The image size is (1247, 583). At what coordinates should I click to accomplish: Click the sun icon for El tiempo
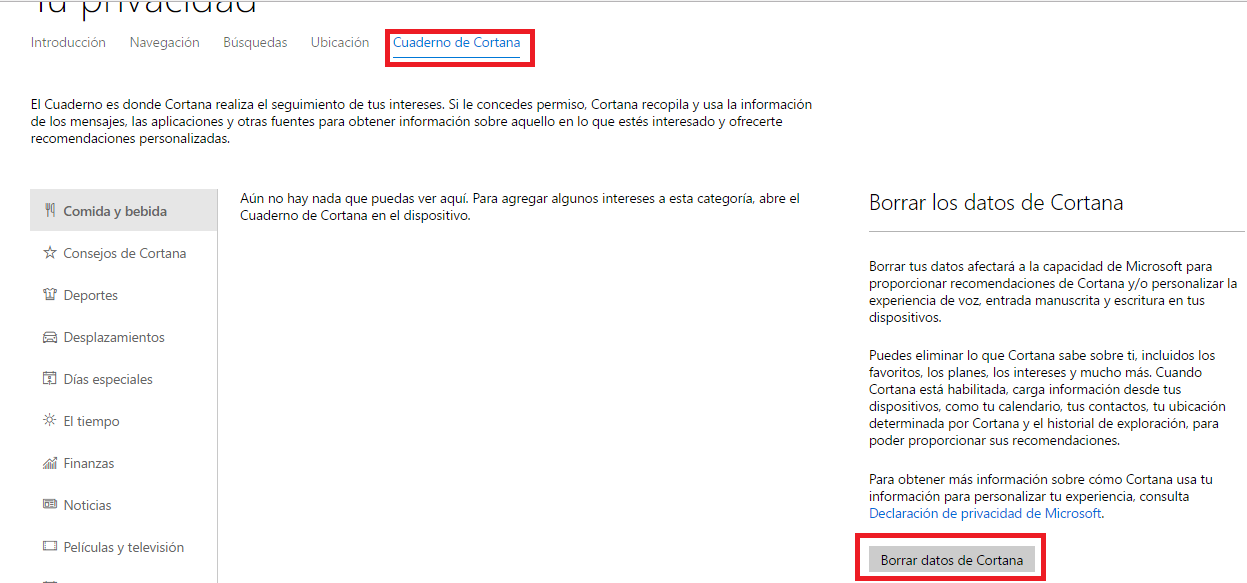pyautogui.click(x=49, y=421)
